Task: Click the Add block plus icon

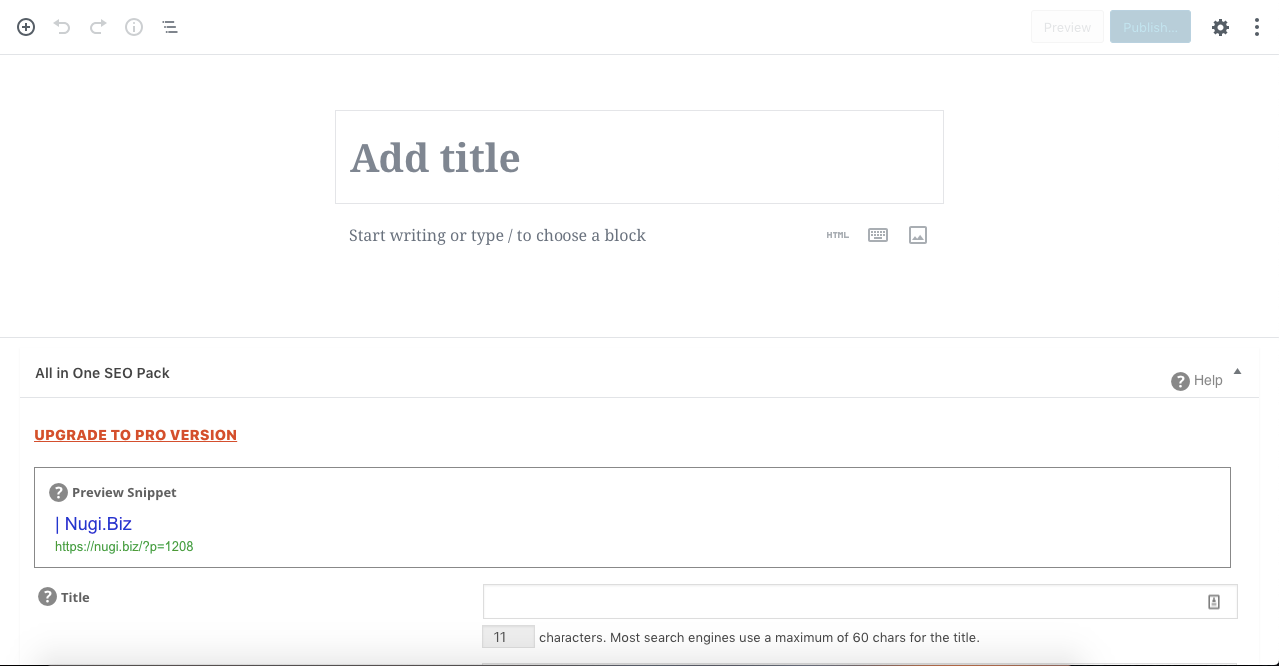Action: click(26, 27)
